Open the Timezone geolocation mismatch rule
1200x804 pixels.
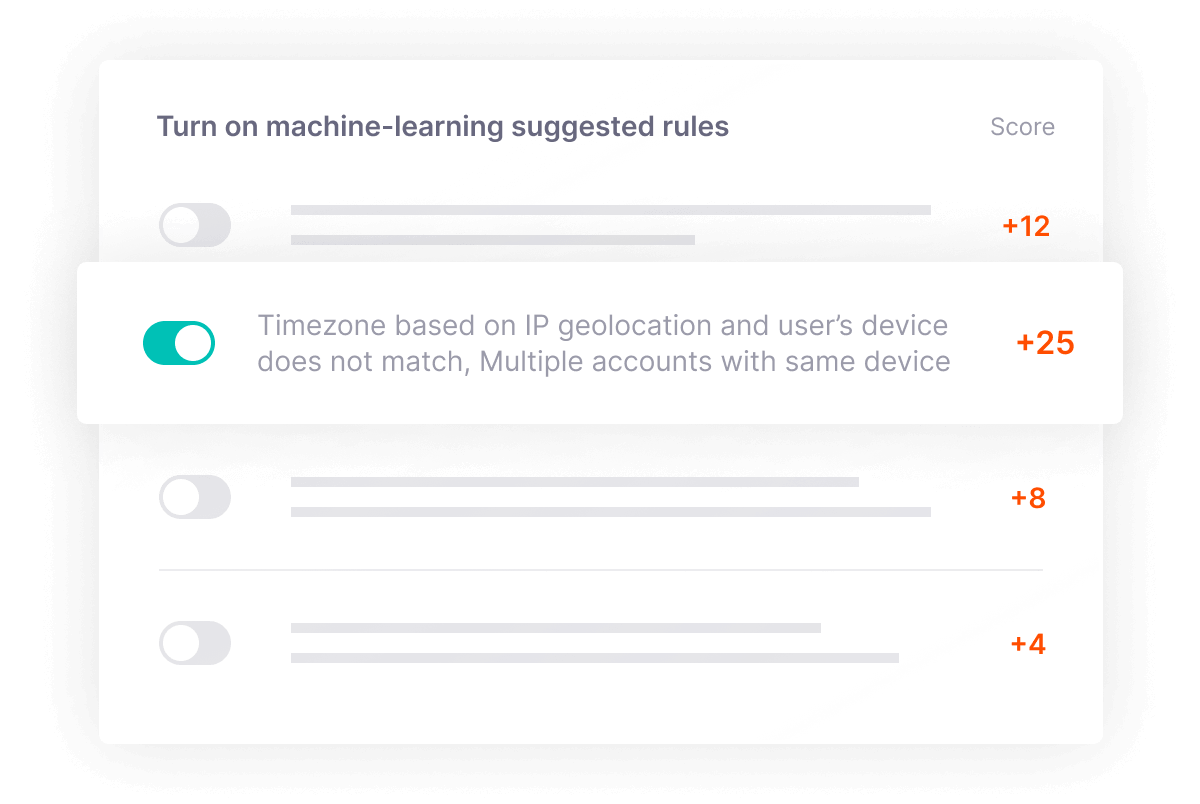pos(600,343)
